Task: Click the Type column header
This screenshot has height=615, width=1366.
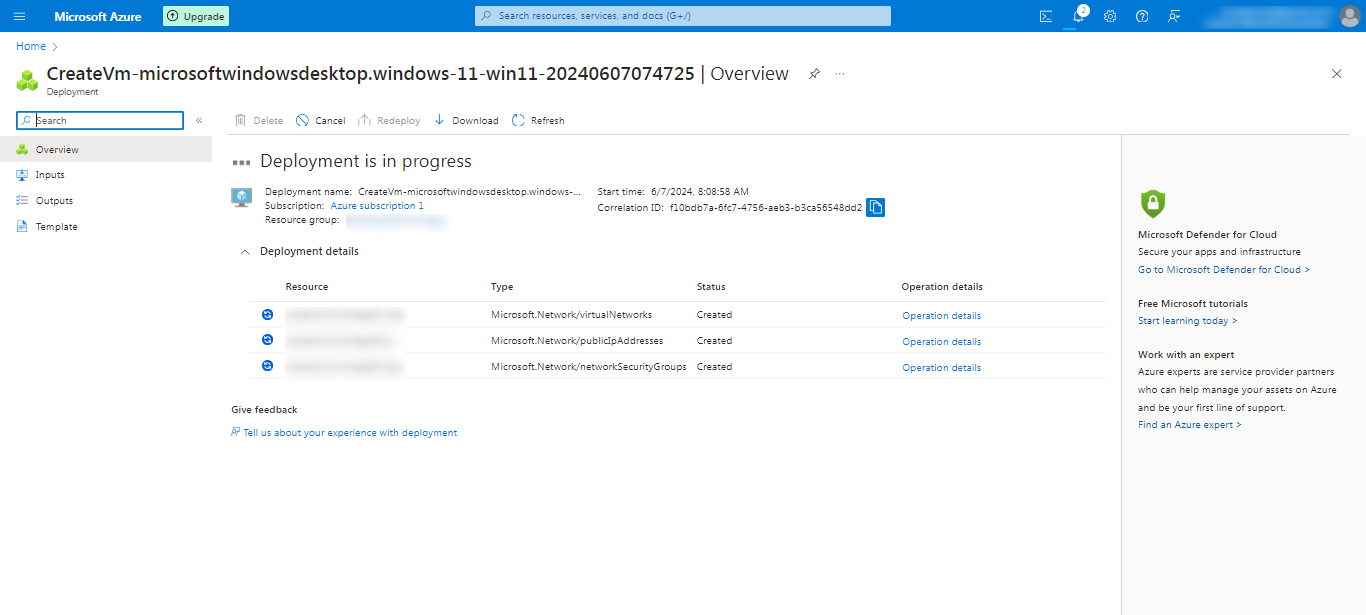Action: tap(502, 287)
